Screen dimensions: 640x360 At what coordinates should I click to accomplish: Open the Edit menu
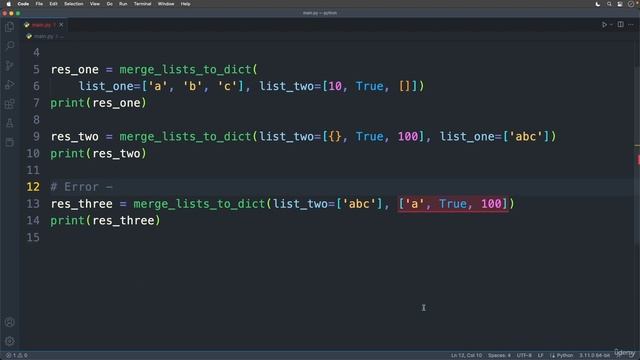click(53, 4)
